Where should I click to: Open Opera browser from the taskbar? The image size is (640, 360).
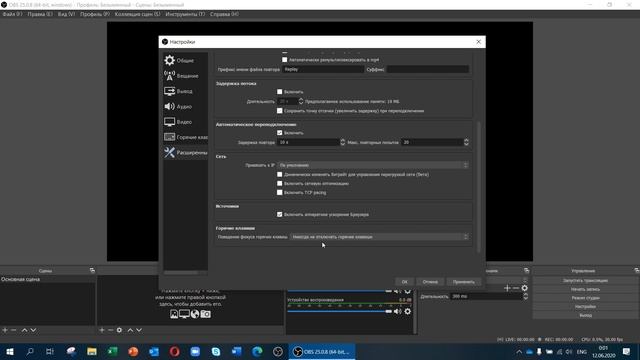pos(174,351)
